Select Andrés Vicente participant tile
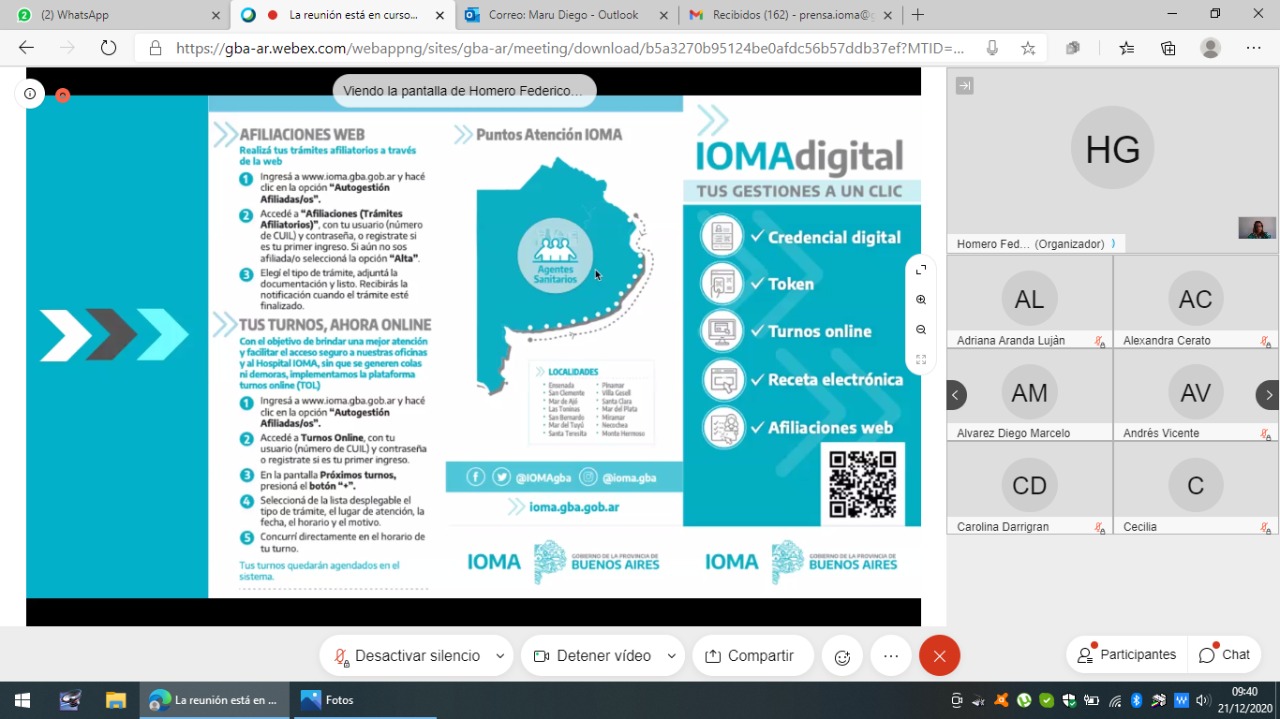The height and width of the screenshot is (719, 1280). pos(1196,395)
